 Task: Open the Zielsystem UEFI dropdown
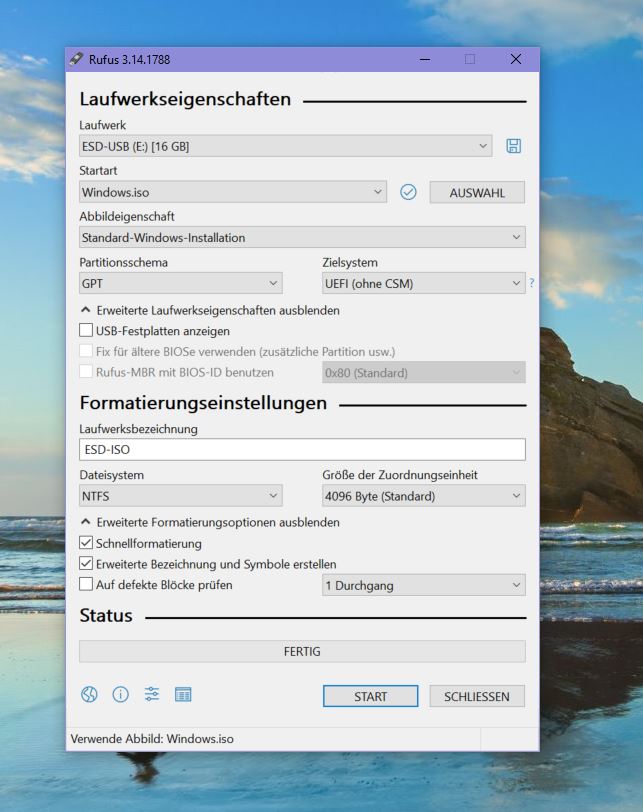pos(423,283)
